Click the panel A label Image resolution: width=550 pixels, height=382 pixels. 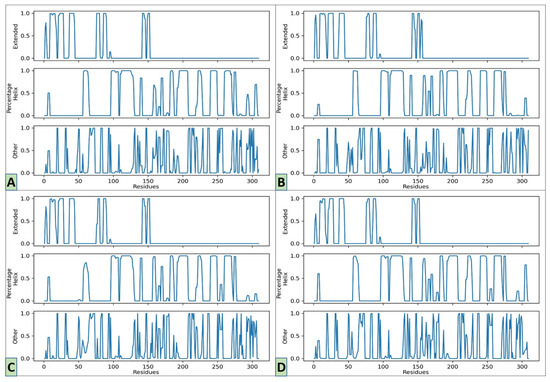click(11, 182)
